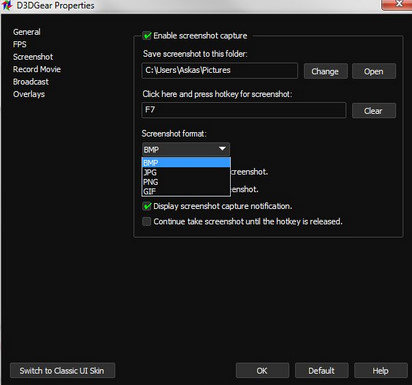
Task: Clear the screenshot hotkey
Action: (x=374, y=111)
